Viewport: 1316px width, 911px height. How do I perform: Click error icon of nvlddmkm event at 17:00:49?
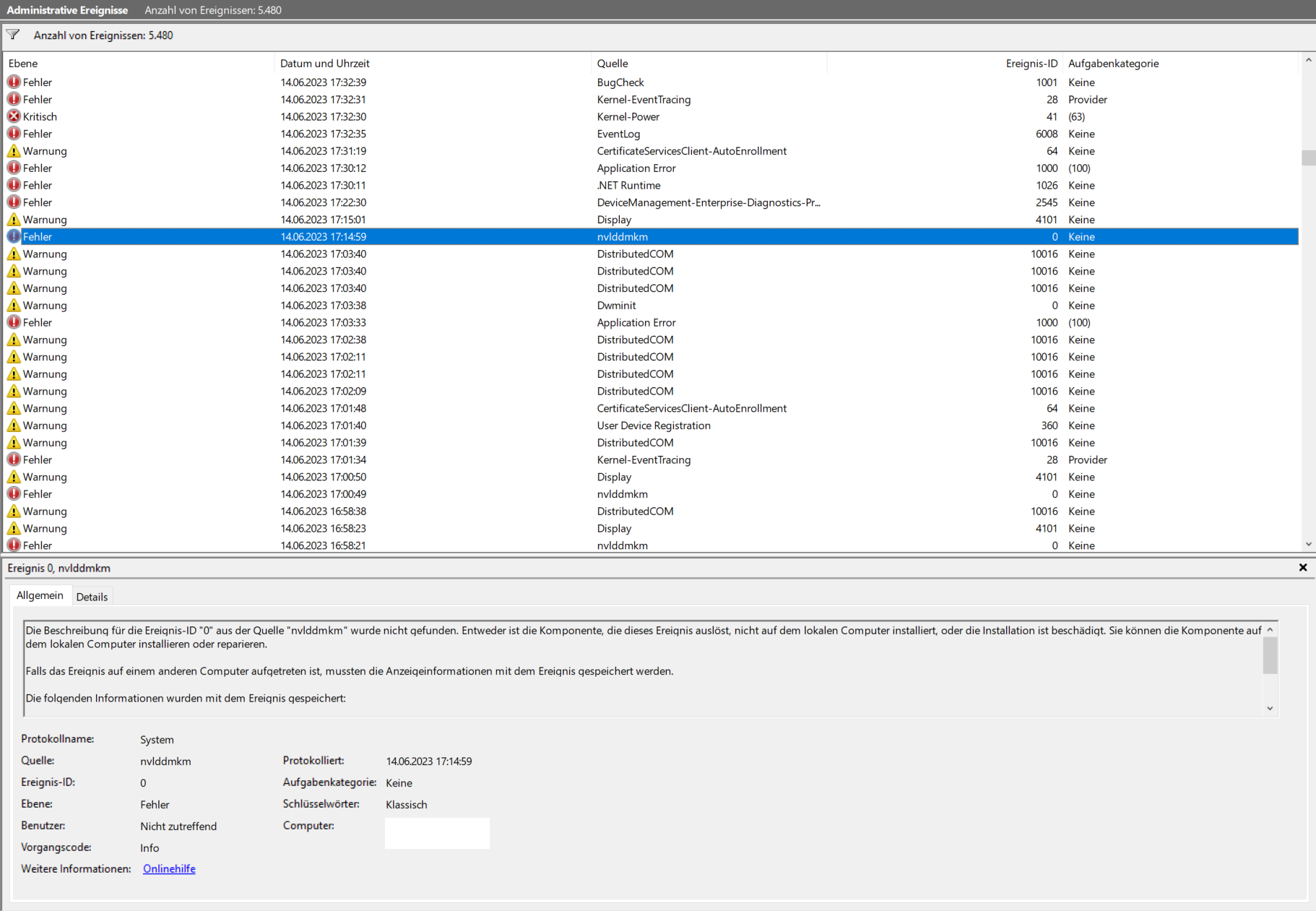(14, 494)
